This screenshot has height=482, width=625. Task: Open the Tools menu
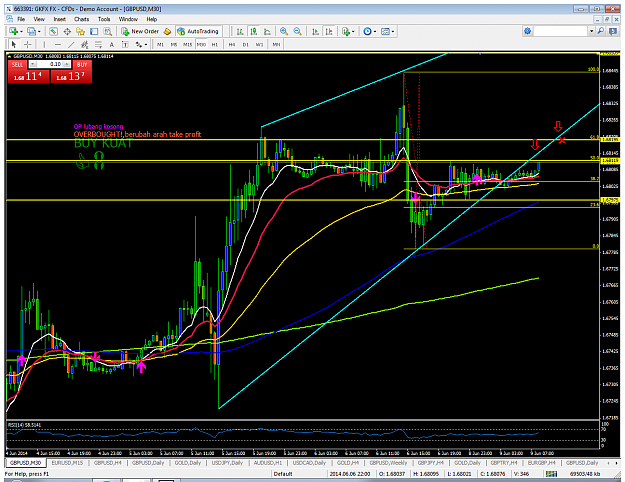(x=104, y=19)
